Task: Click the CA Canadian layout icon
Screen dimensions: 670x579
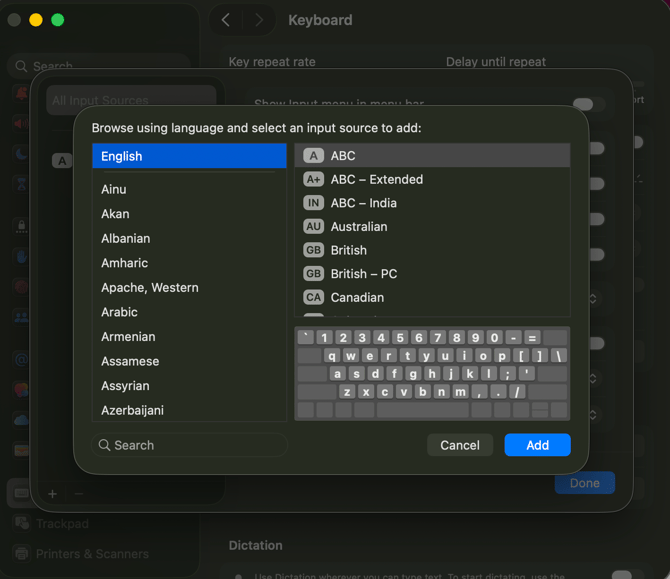Action: tap(313, 298)
